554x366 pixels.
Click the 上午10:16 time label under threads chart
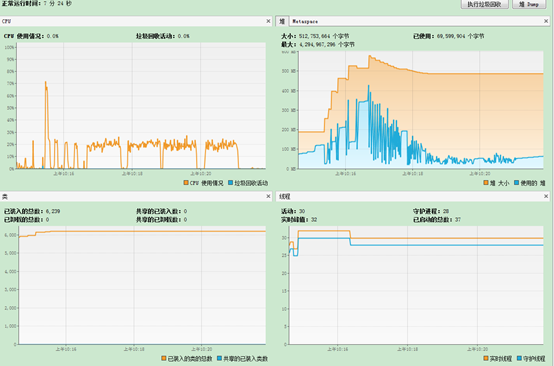coord(337,349)
